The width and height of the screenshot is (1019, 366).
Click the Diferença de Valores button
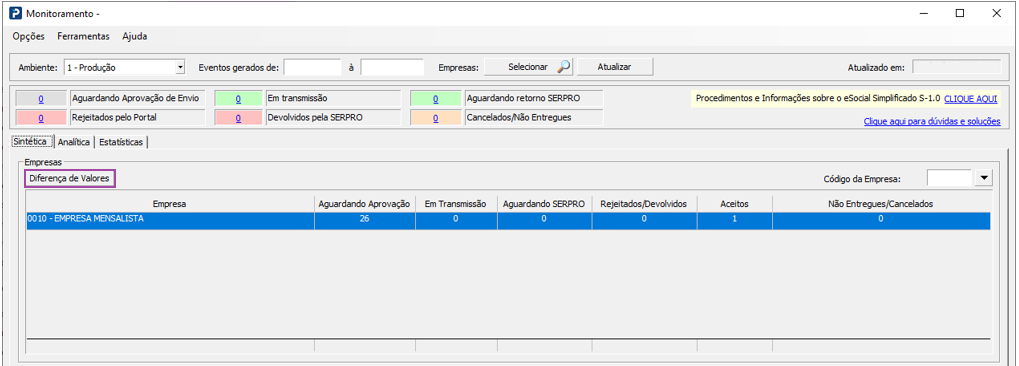tap(70, 178)
